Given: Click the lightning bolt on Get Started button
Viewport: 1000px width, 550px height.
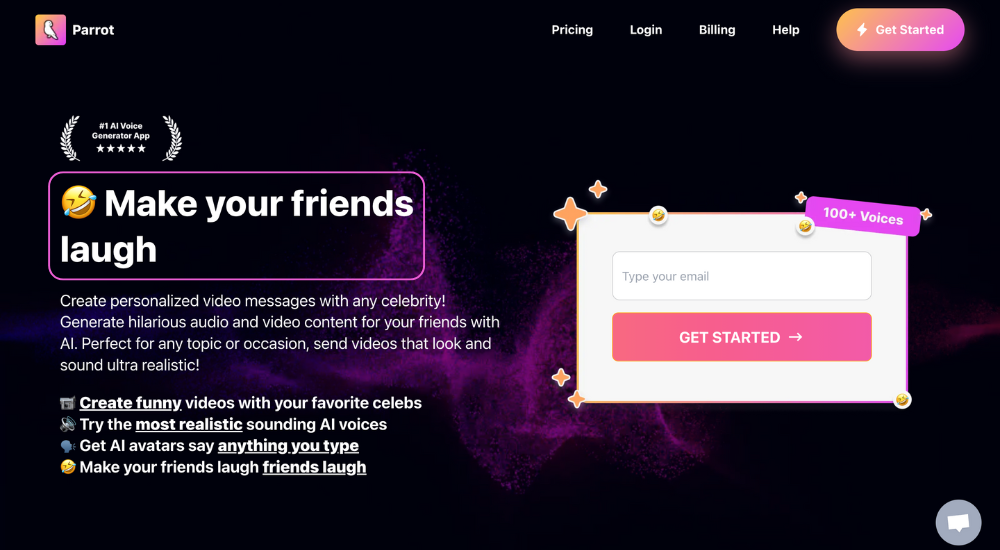Looking at the screenshot, I should (x=862, y=29).
